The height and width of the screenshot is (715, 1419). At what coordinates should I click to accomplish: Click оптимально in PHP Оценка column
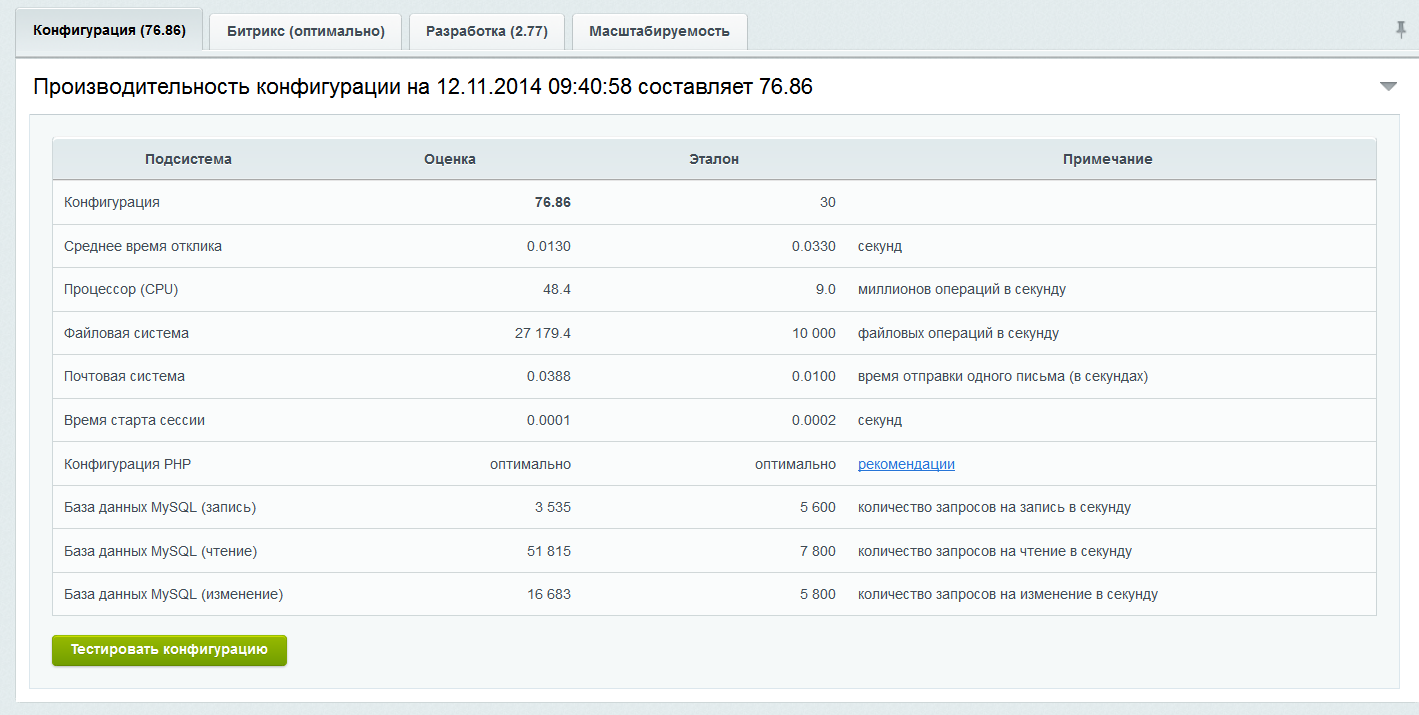[x=531, y=464]
